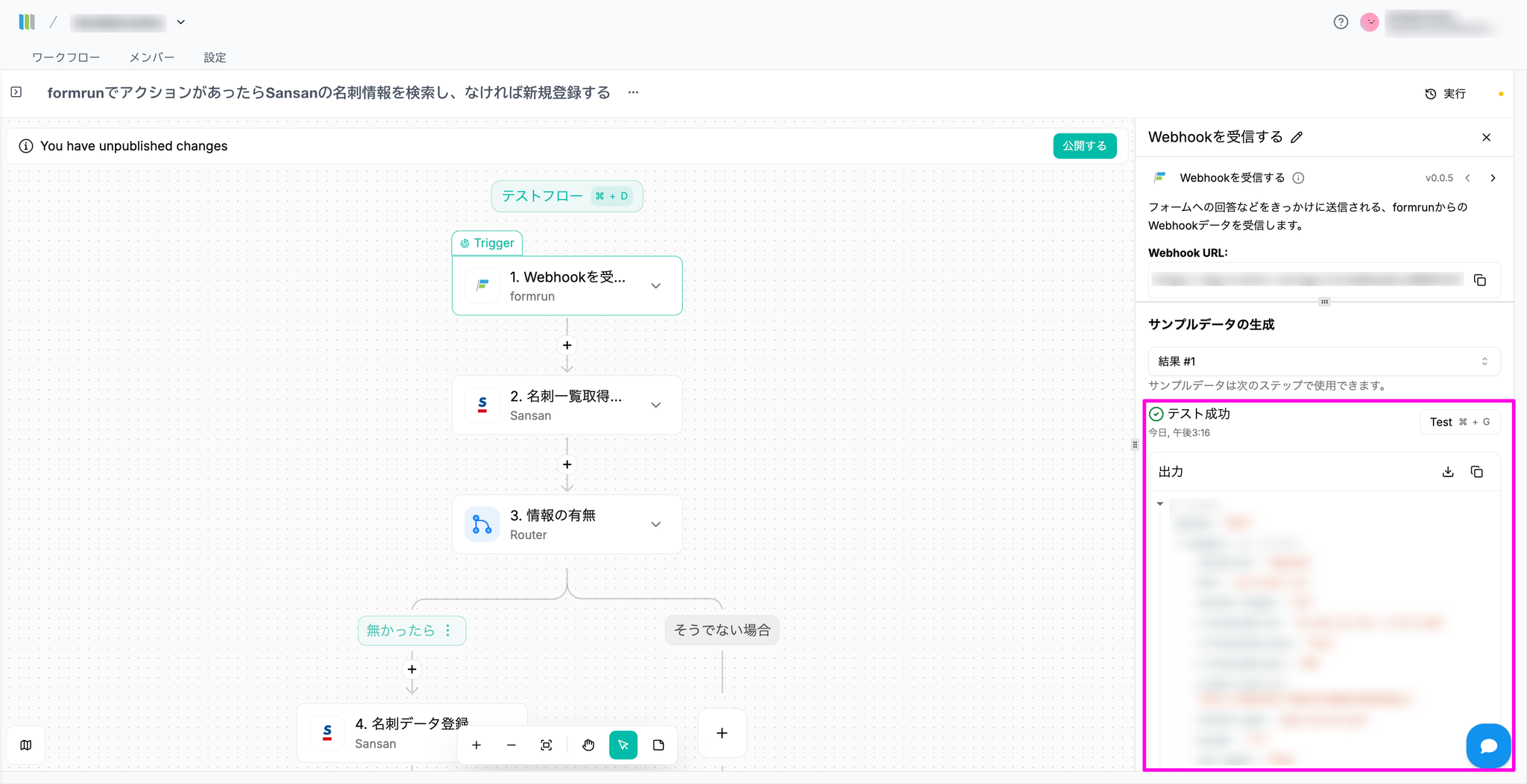Image resolution: width=1527 pixels, height=784 pixels.
Task: Click the 公開する publish button
Action: point(1084,146)
